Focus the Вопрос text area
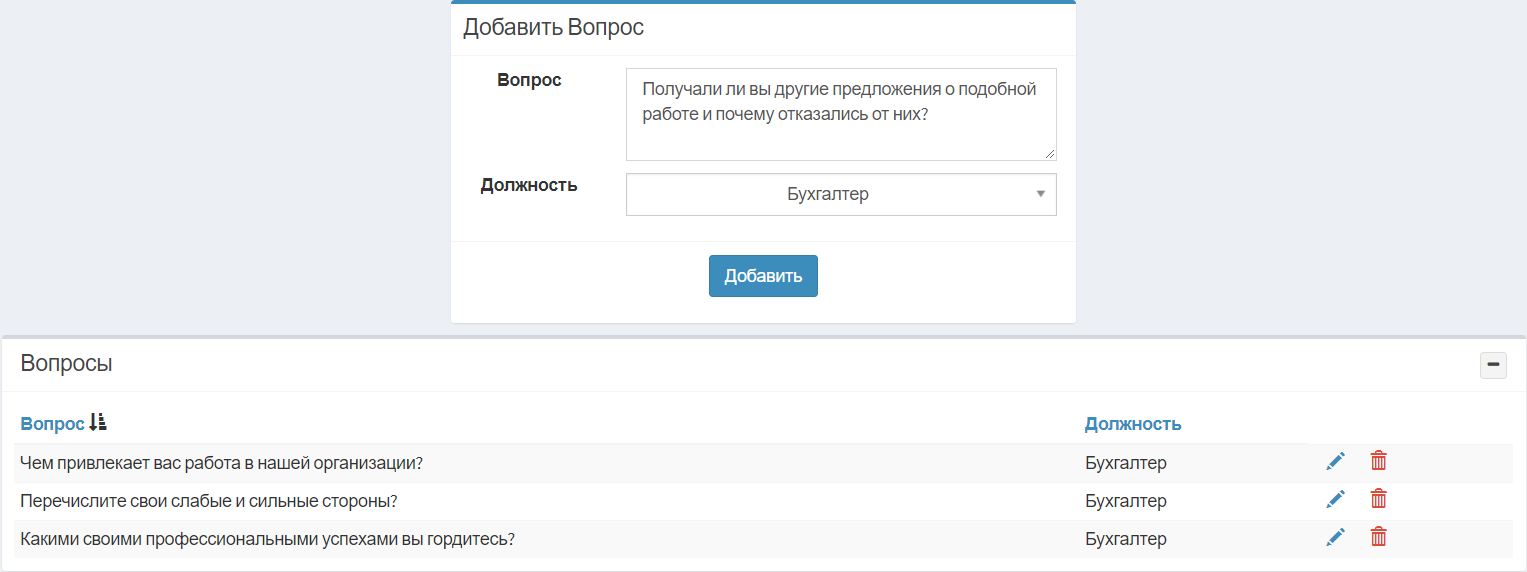The width and height of the screenshot is (1527, 572). coord(841,114)
